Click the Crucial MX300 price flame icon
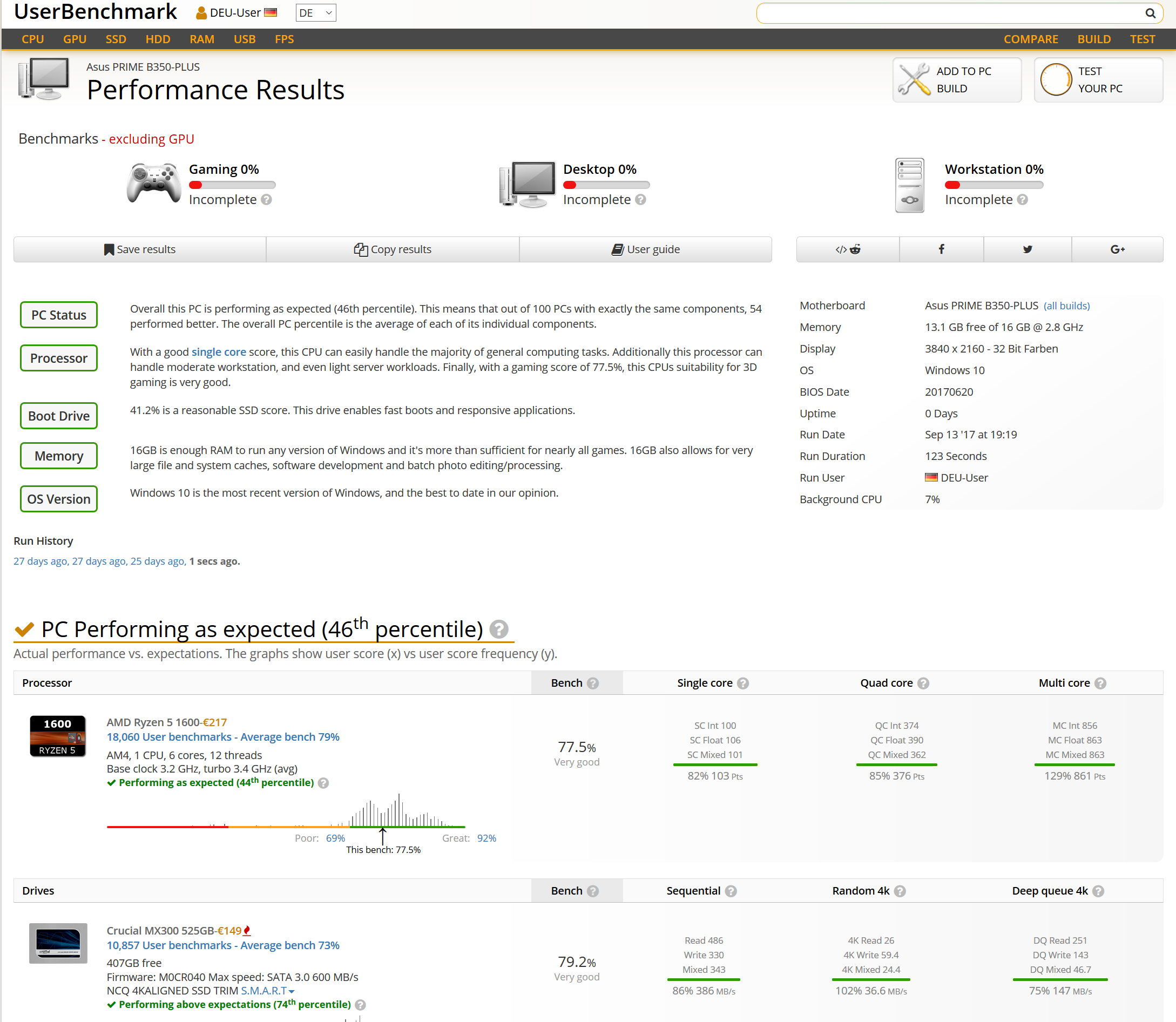 tap(247, 931)
